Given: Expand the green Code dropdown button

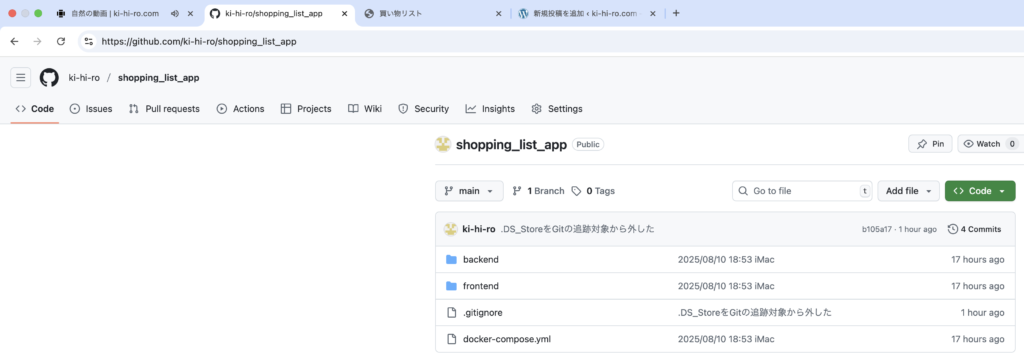Looking at the screenshot, I should point(980,191).
